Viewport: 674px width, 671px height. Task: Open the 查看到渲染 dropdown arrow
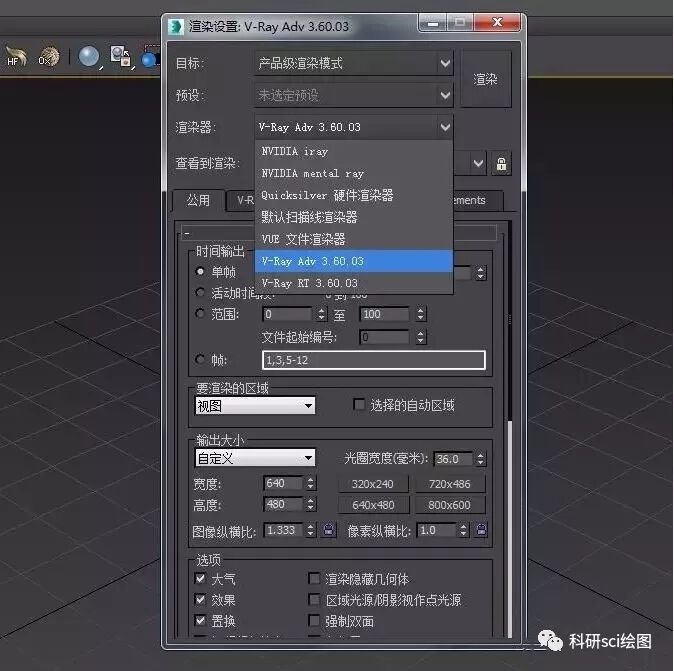[478, 164]
